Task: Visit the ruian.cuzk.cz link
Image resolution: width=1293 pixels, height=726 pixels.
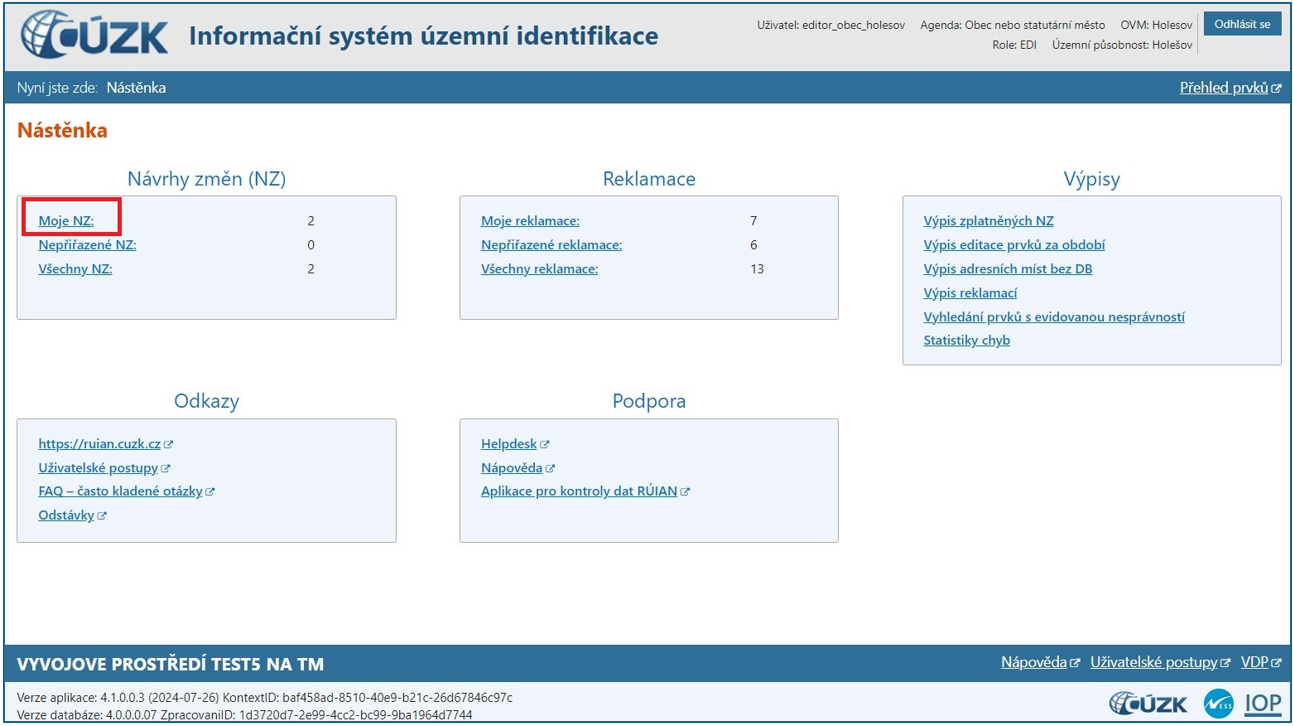Action: coord(99,444)
